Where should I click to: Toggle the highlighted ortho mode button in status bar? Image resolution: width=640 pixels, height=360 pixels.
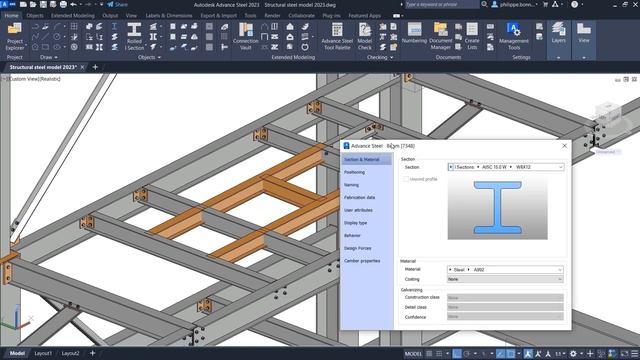point(457,353)
